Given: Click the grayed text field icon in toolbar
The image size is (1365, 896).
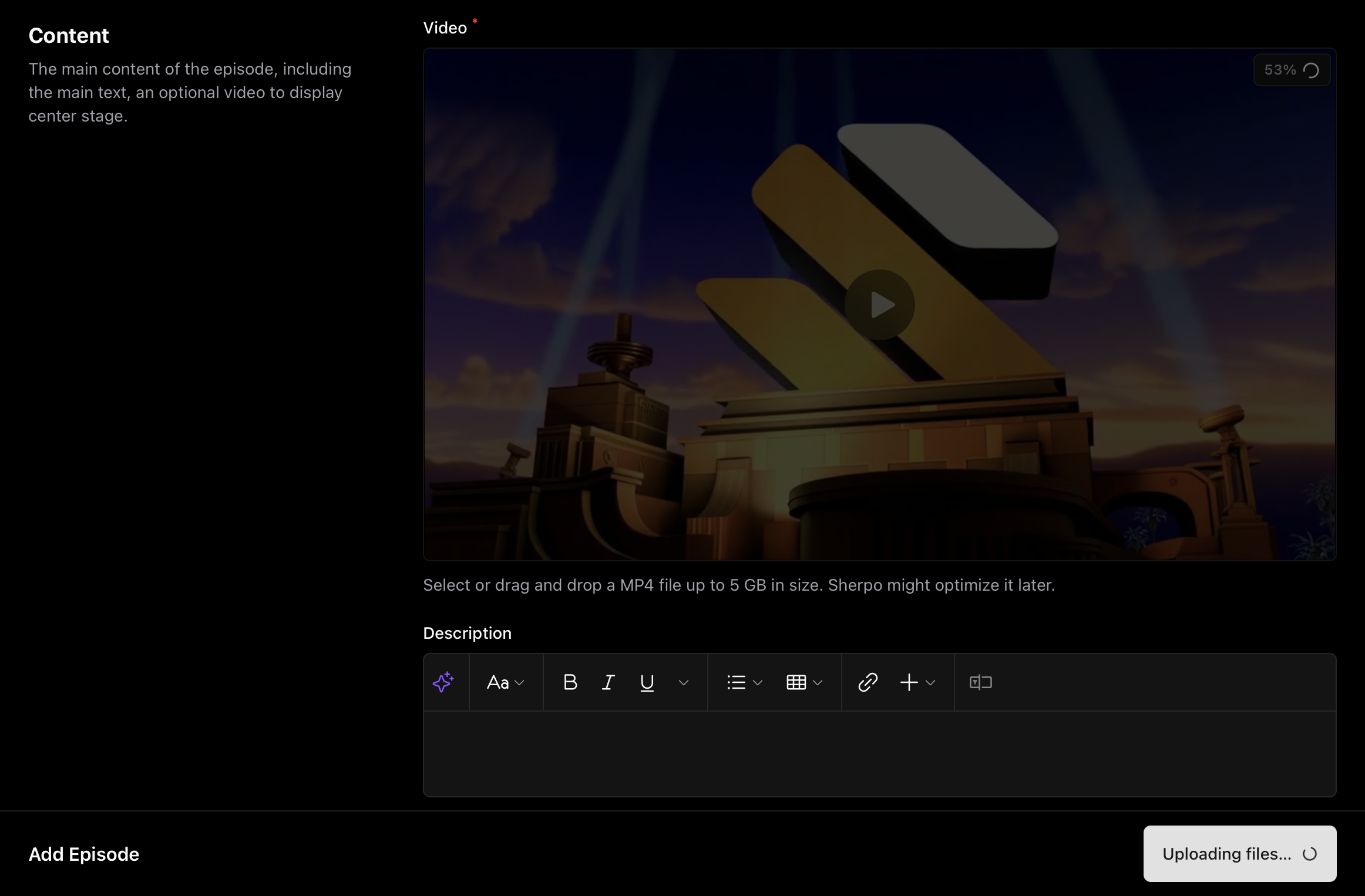Looking at the screenshot, I should (980, 682).
